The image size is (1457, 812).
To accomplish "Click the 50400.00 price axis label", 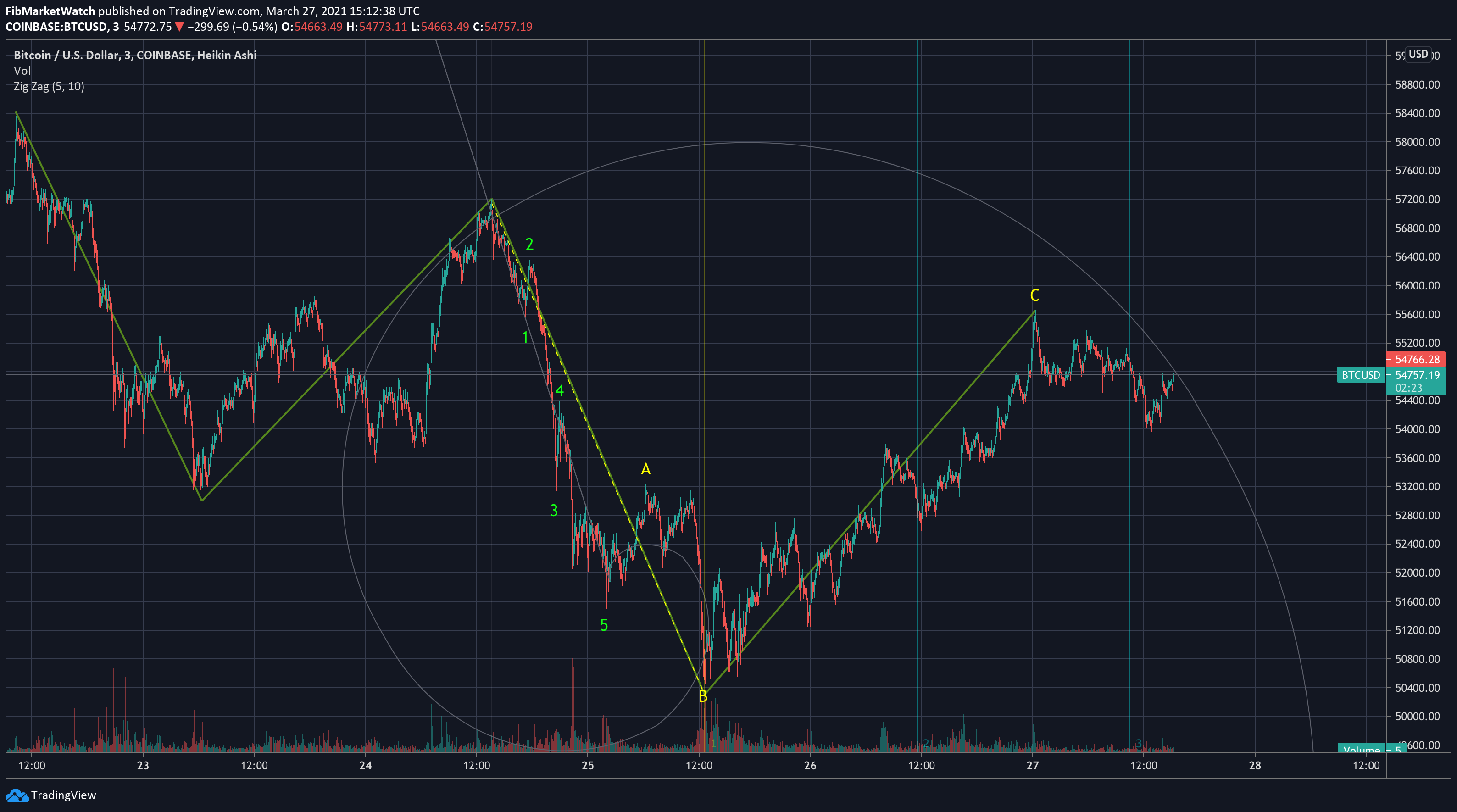I will [1418, 688].
